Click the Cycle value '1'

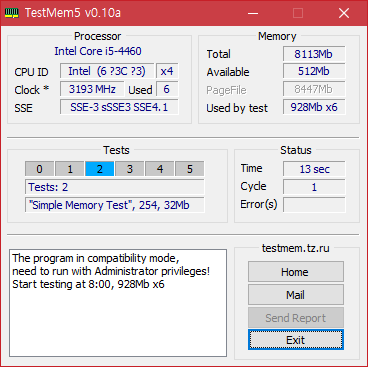[x=314, y=187]
